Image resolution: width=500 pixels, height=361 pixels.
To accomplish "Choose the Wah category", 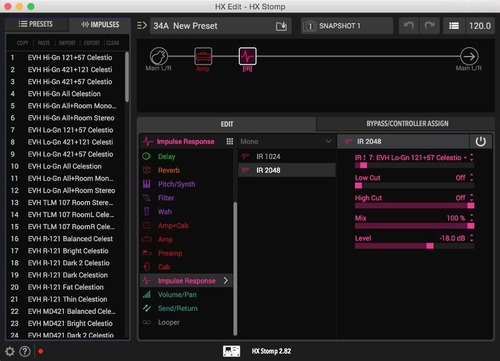I will click(x=187, y=212).
